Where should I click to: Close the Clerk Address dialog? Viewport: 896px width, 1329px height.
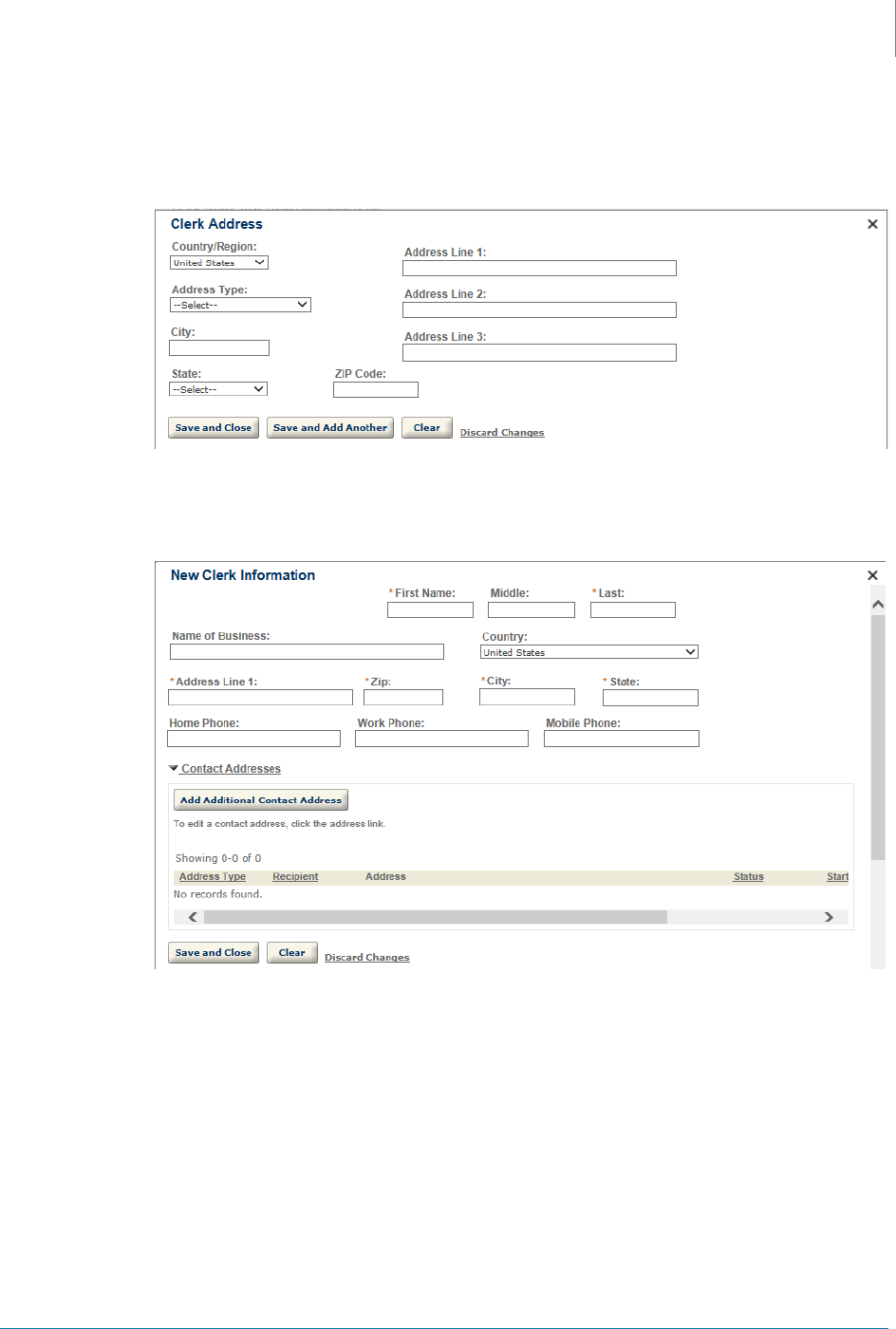872,224
